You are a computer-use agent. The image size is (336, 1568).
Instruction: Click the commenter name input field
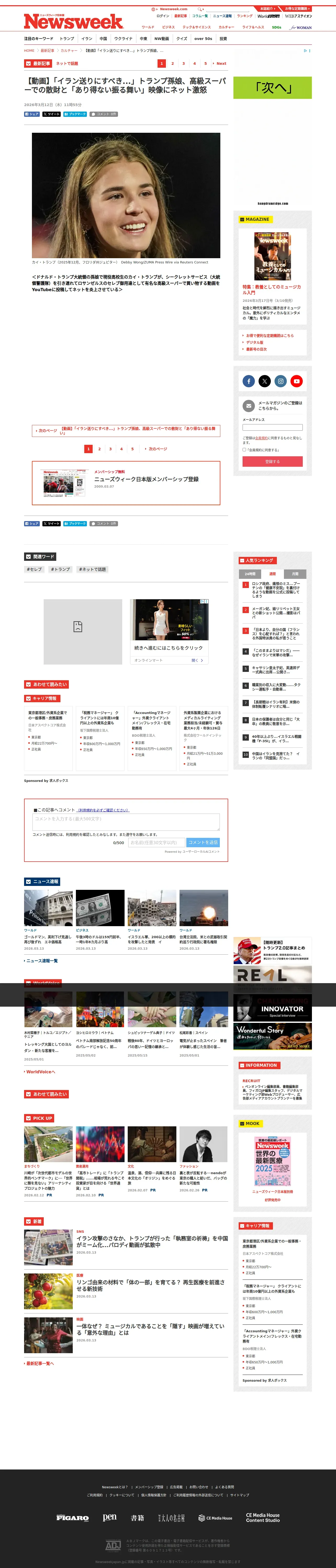[x=156, y=843]
